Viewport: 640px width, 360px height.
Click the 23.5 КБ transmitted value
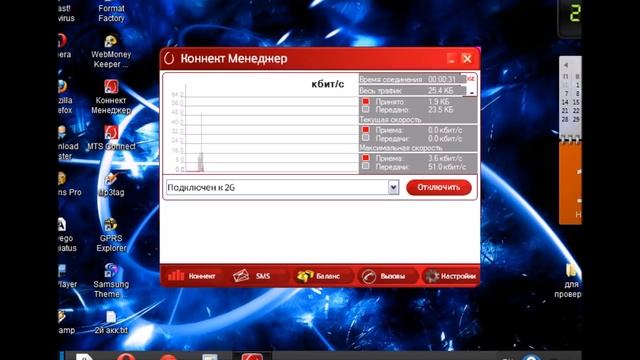click(440, 109)
